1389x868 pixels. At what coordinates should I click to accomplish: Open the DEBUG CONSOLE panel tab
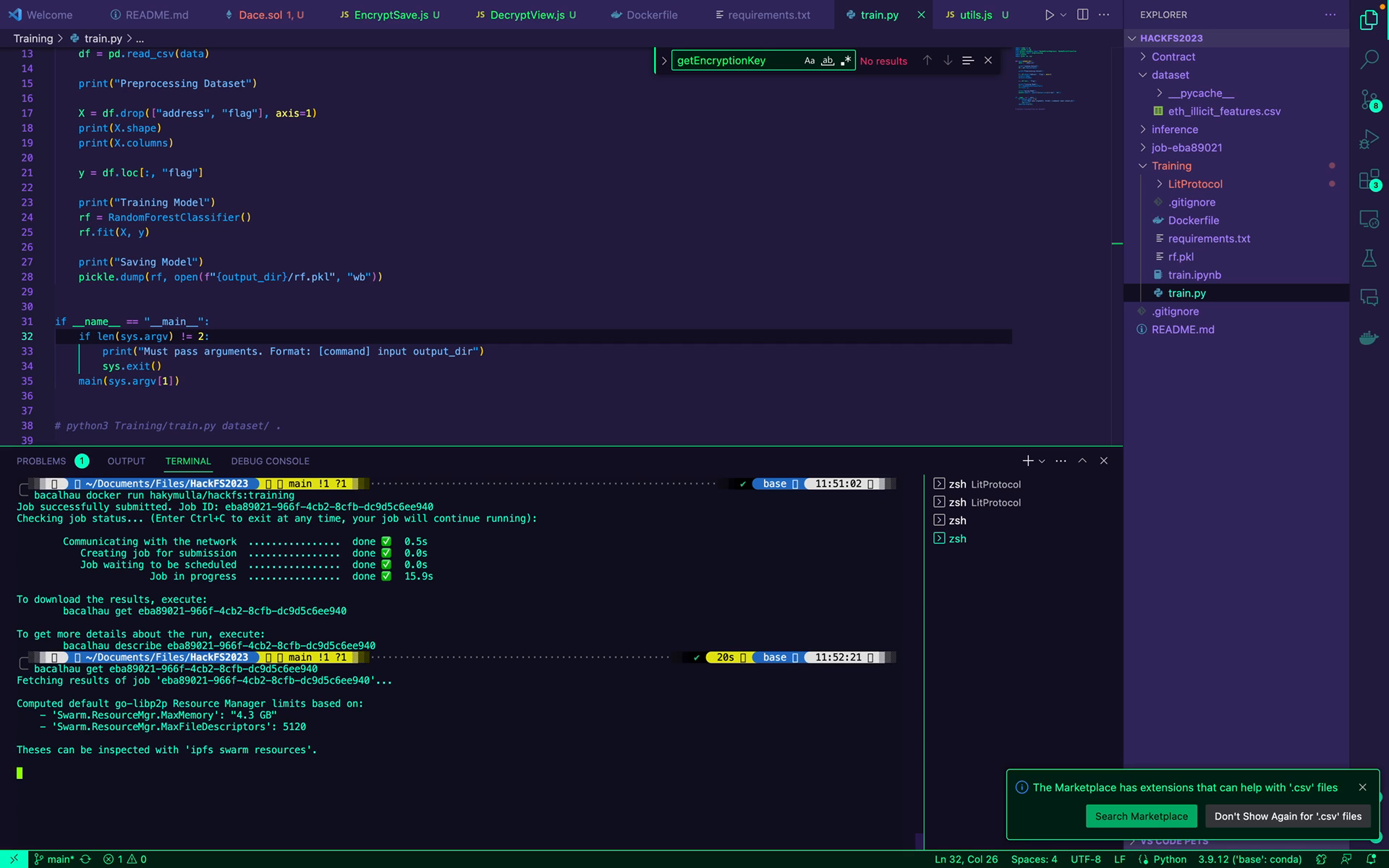[x=270, y=461]
